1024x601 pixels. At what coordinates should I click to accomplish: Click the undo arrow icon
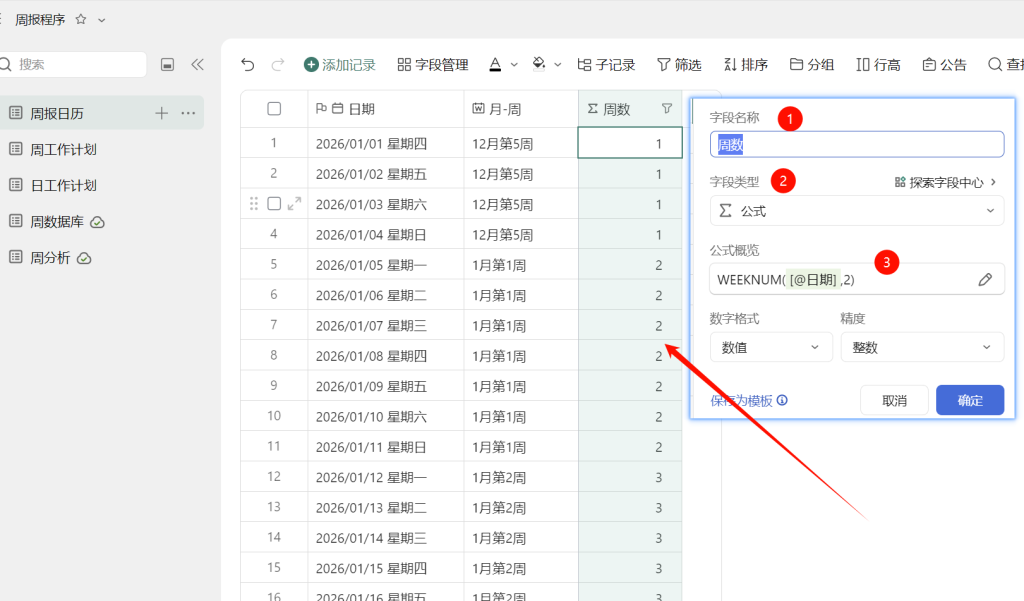[x=248, y=64]
